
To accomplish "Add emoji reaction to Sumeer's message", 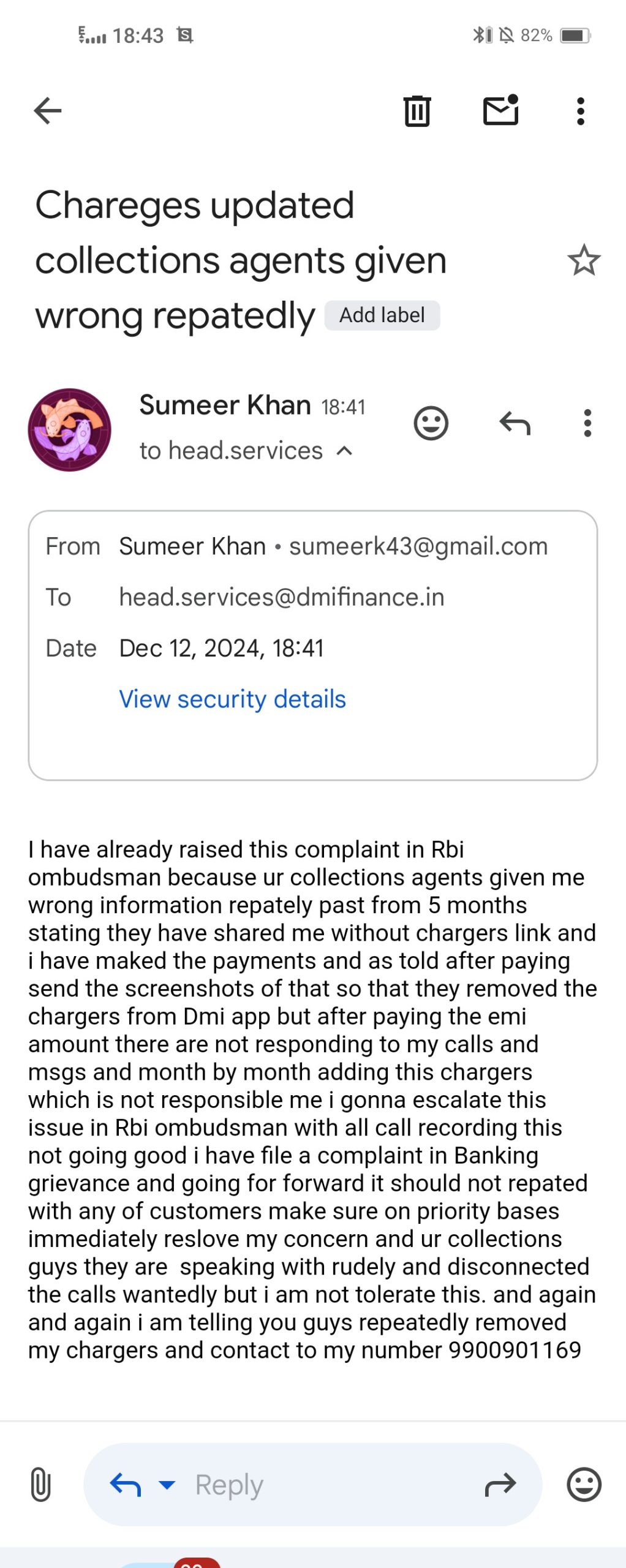I will click(431, 423).
